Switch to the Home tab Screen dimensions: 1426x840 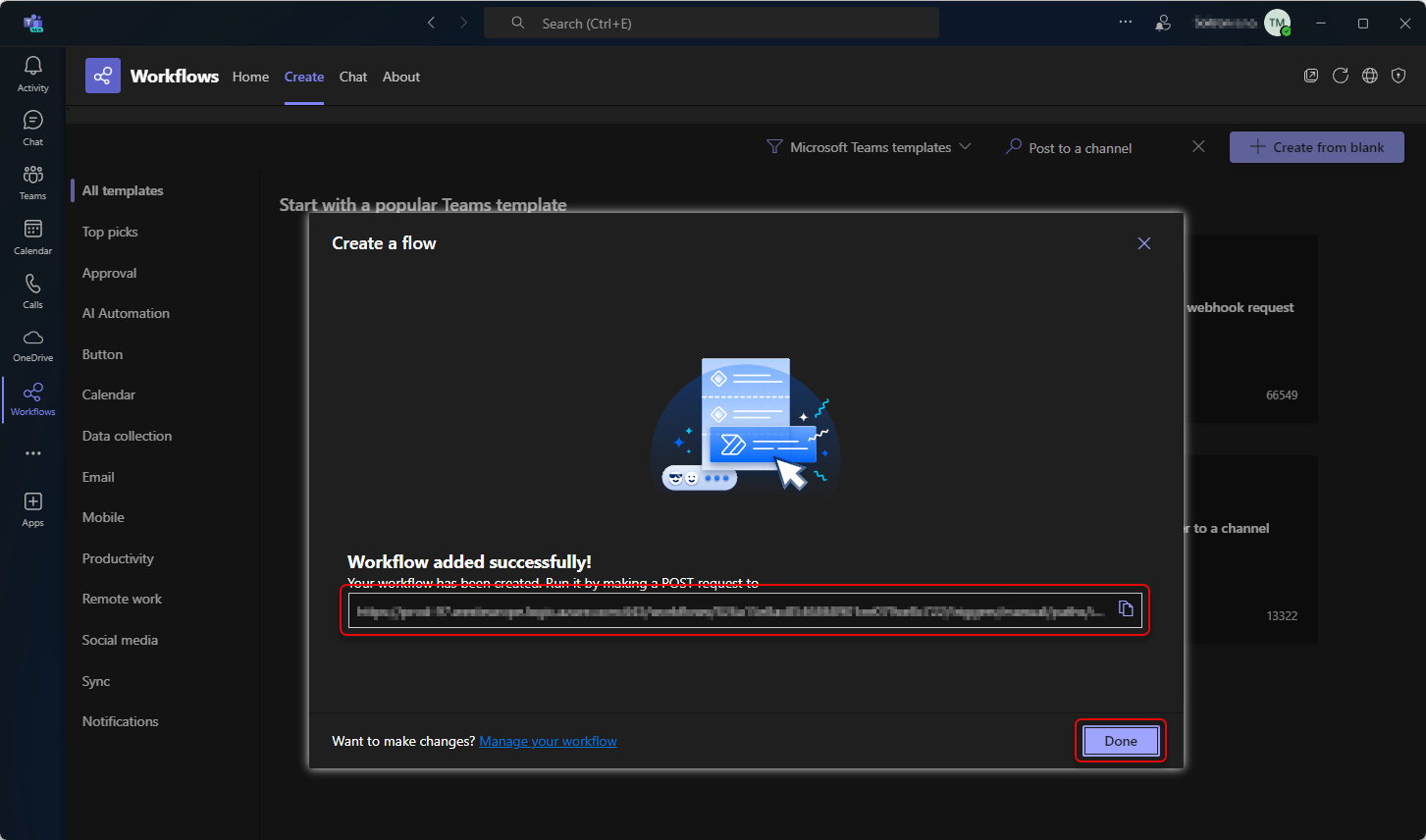pyautogui.click(x=250, y=77)
